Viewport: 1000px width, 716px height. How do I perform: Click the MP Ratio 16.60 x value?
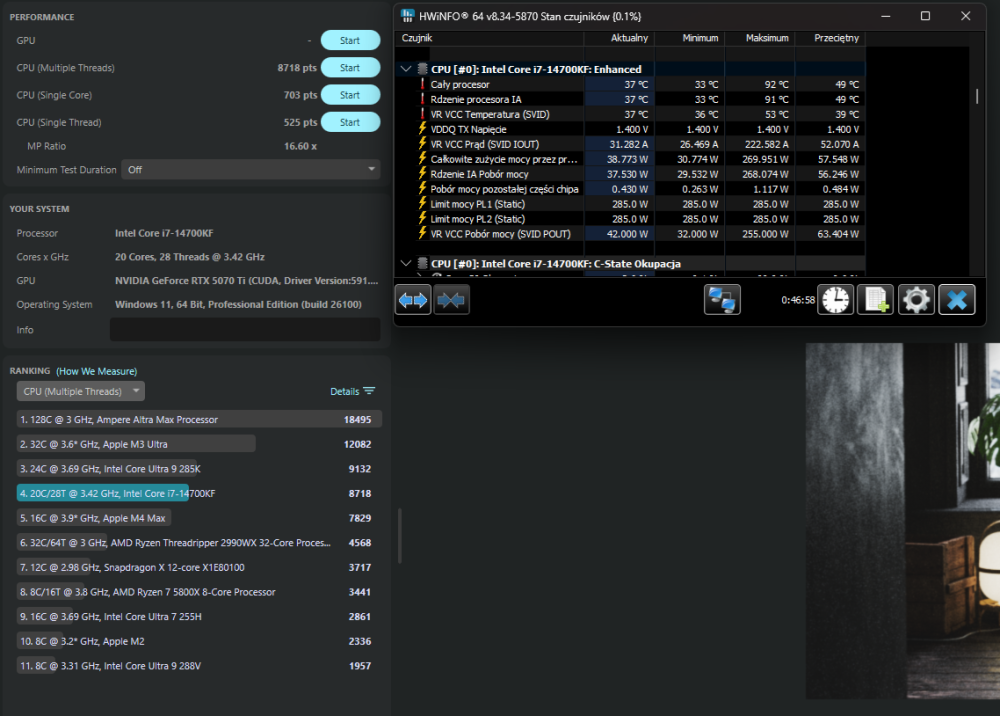tap(300, 146)
